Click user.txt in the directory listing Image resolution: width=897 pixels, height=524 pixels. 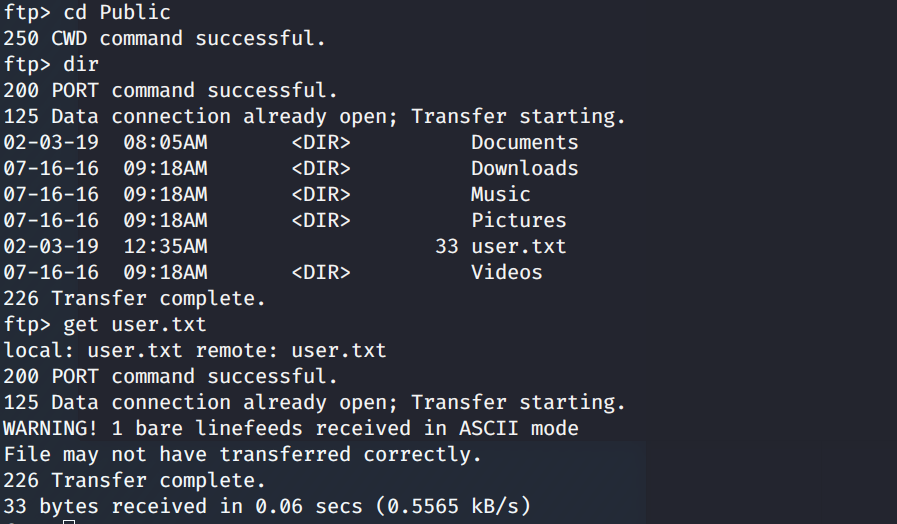(518, 247)
